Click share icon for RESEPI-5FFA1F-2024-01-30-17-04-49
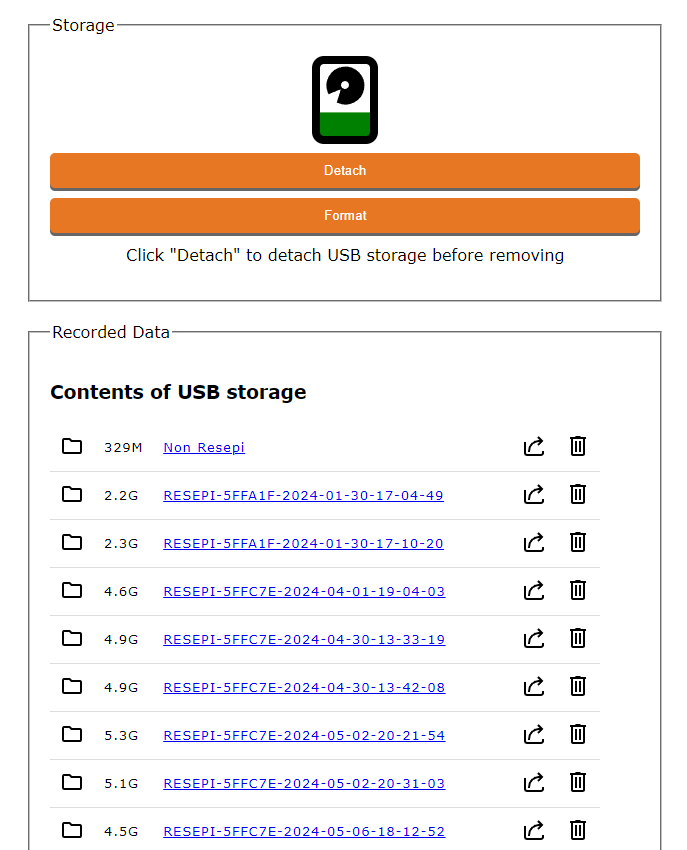 tap(534, 494)
